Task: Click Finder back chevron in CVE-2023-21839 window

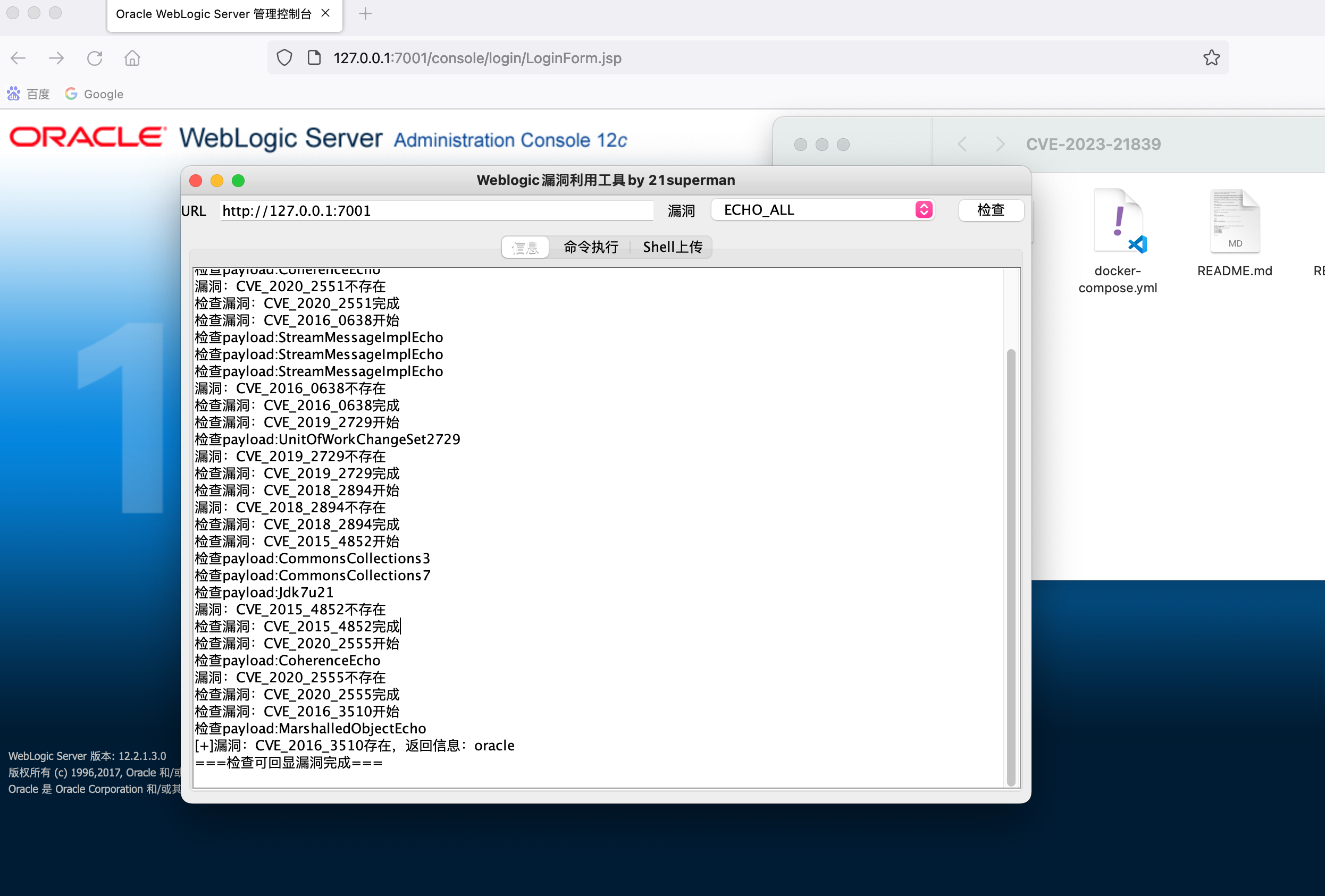Action: click(962, 144)
